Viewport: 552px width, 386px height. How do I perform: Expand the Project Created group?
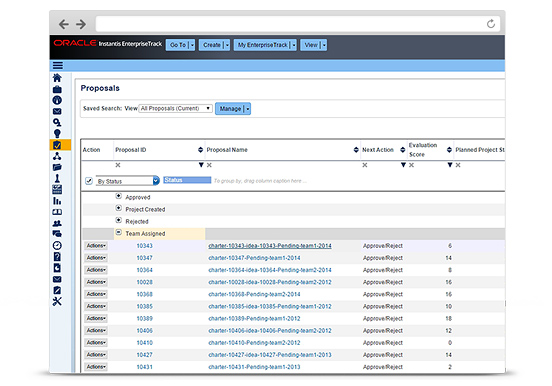tap(119, 208)
